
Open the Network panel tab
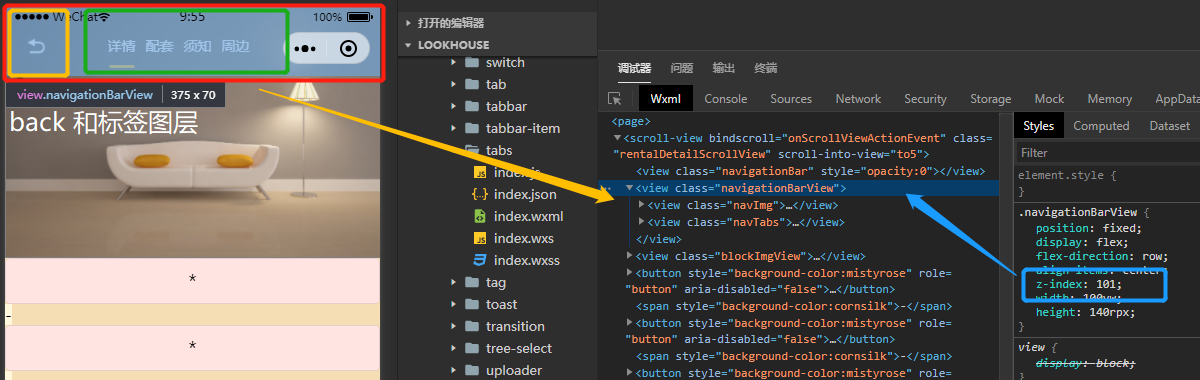858,99
